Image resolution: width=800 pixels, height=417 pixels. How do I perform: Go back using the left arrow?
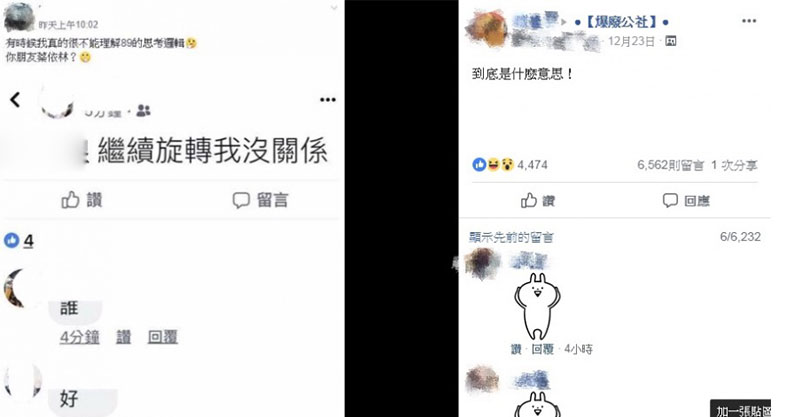pos(15,100)
